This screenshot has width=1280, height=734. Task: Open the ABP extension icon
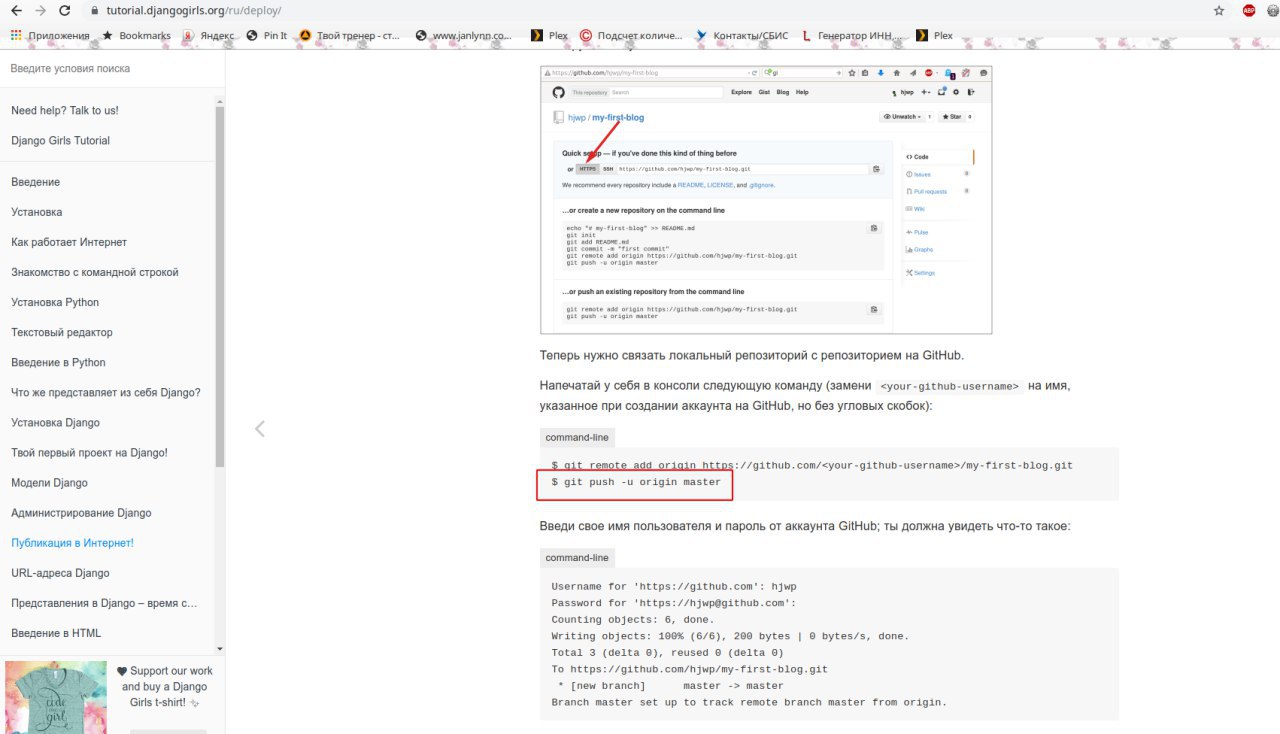point(1249,11)
